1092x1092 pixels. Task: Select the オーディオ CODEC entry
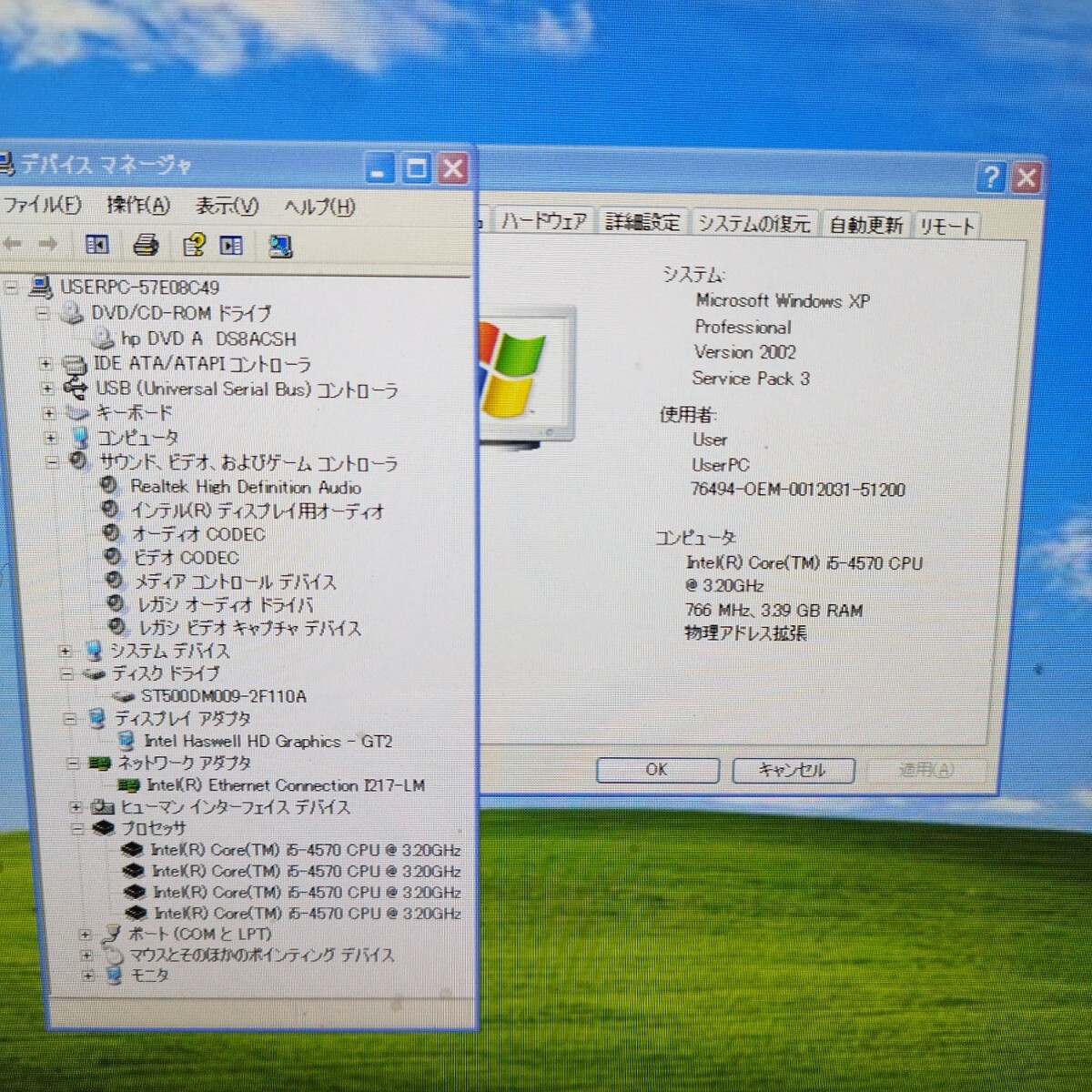pyautogui.click(x=198, y=534)
